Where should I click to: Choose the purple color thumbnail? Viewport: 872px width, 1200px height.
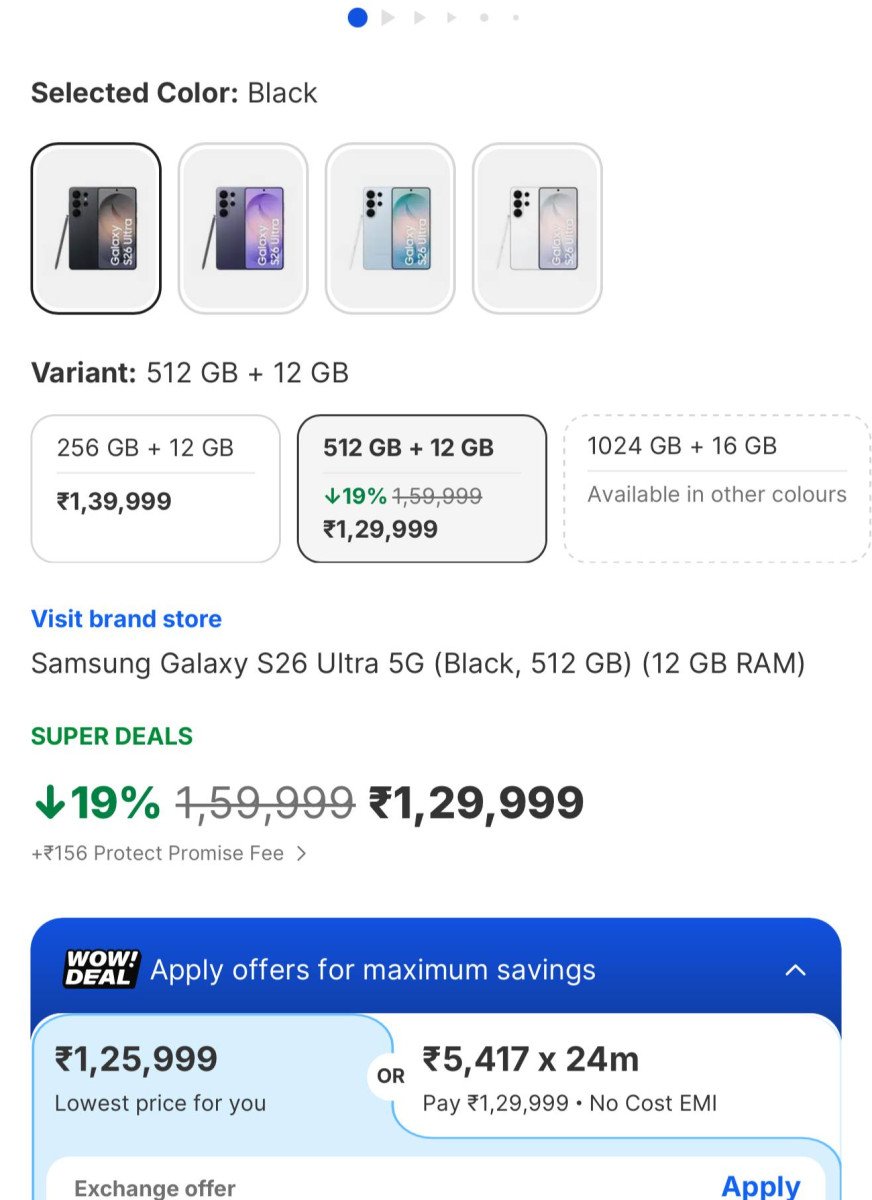click(x=243, y=228)
